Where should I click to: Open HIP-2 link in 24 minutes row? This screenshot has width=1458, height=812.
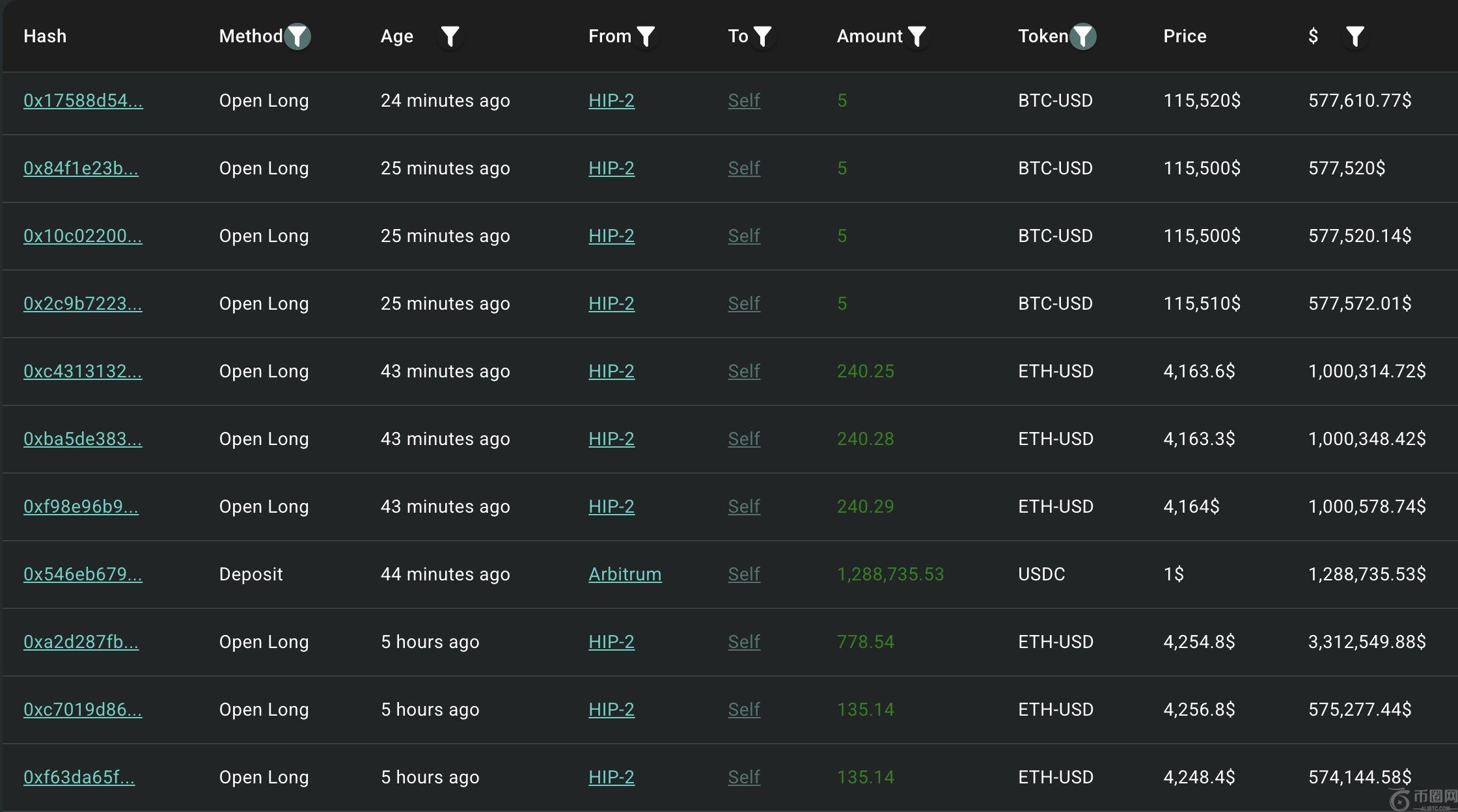click(x=611, y=100)
